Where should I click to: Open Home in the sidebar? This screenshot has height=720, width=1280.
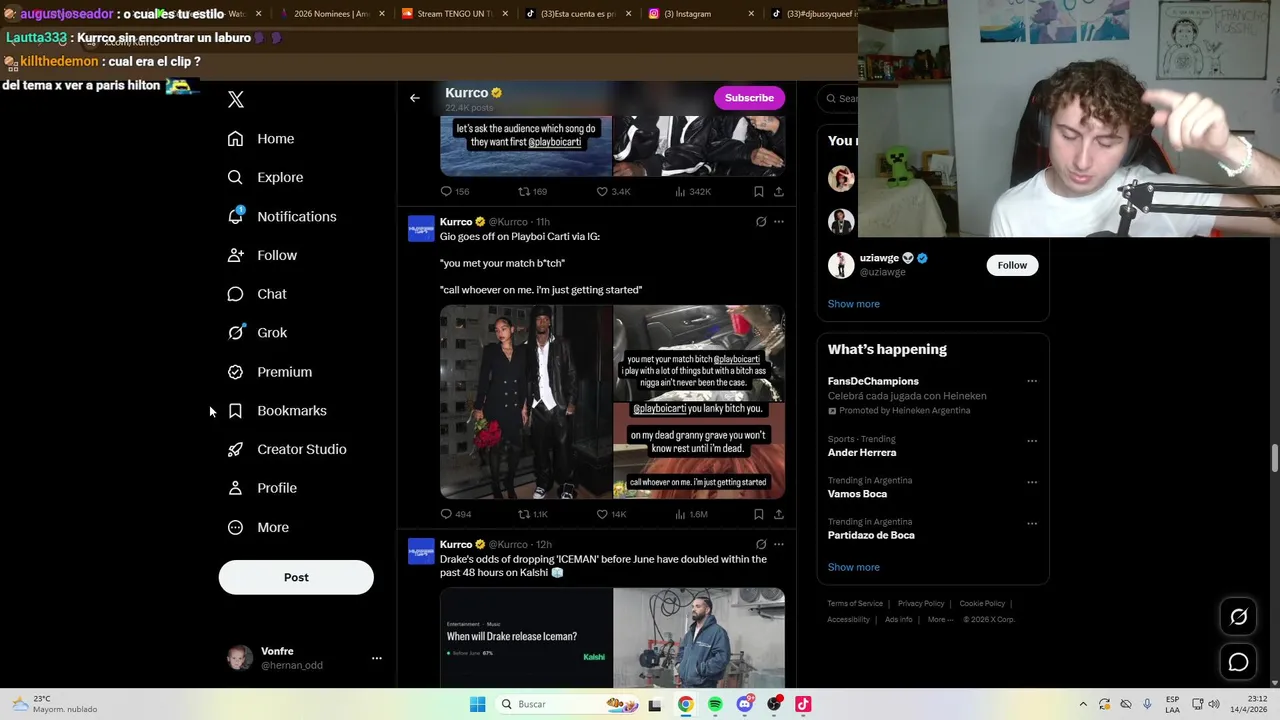point(261,139)
